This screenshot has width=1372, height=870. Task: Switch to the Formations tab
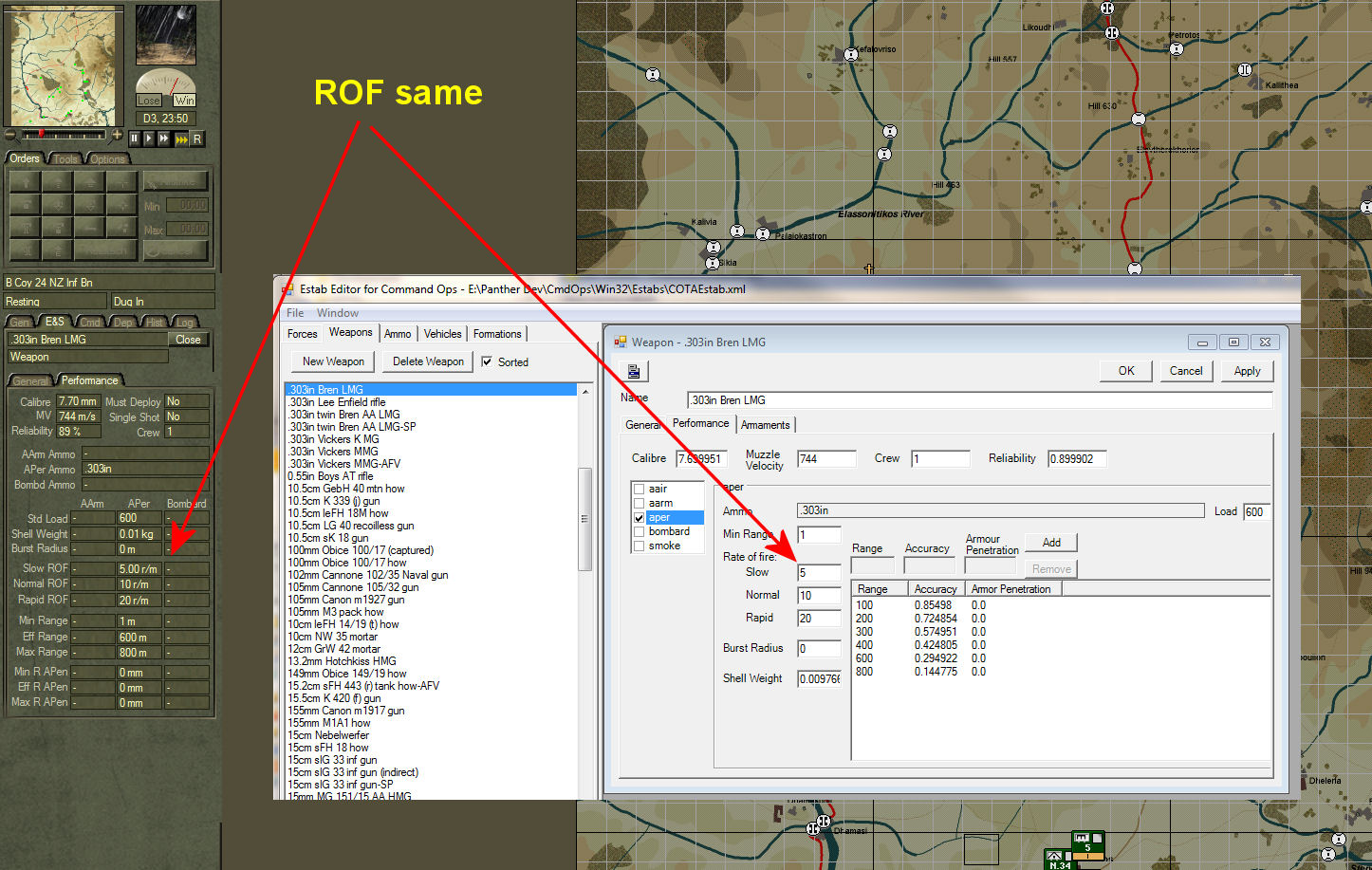pyautogui.click(x=497, y=334)
